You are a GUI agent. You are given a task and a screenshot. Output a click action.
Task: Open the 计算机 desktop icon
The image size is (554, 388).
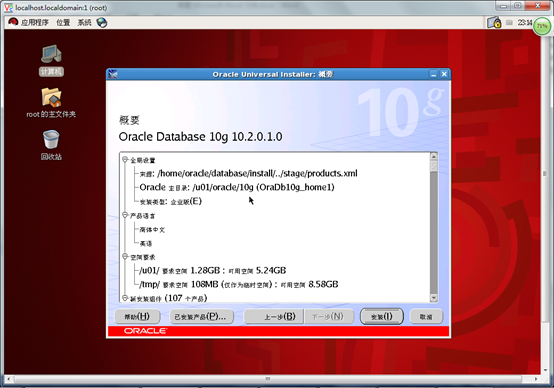[51, 60]
